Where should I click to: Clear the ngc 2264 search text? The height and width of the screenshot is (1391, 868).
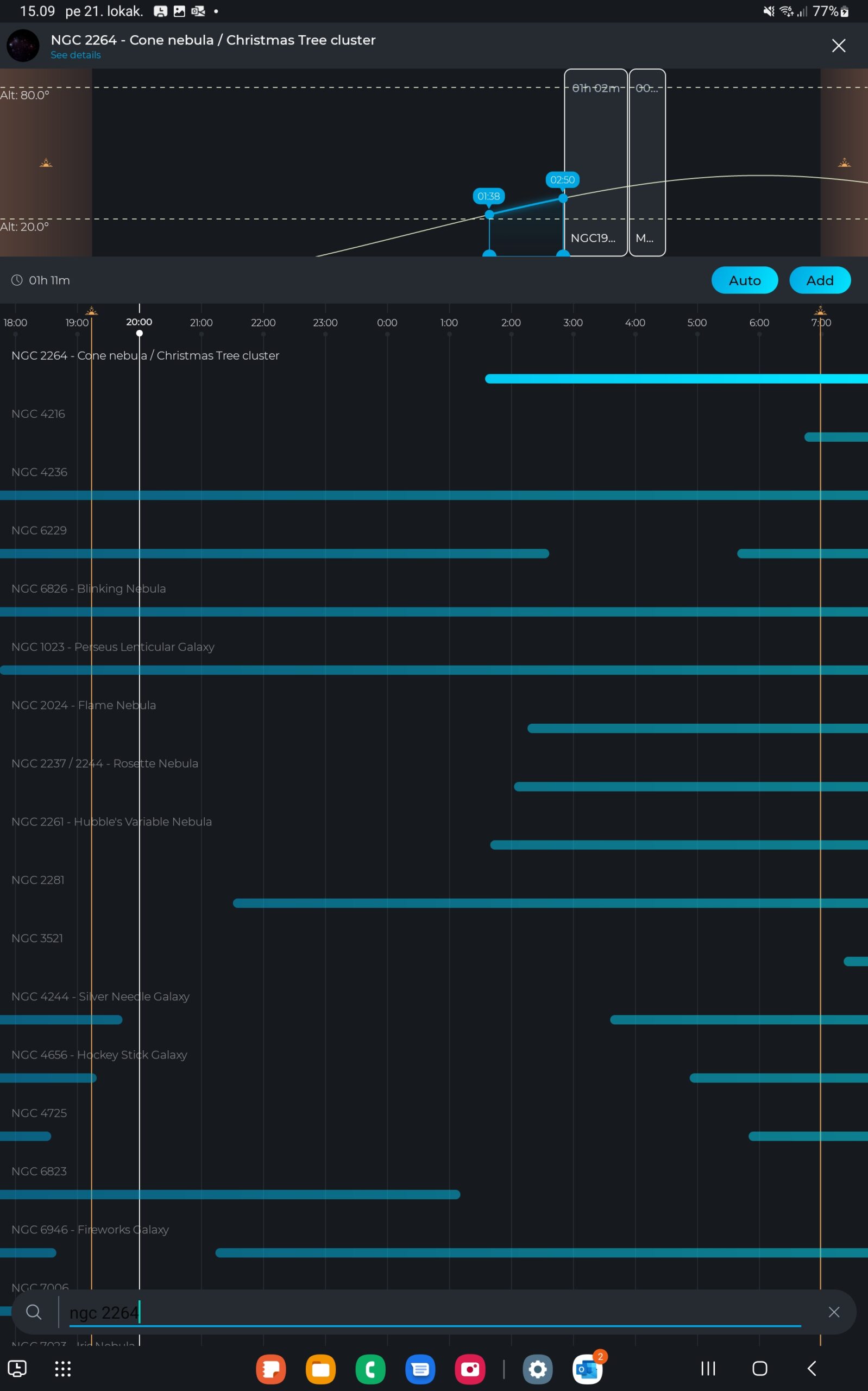834,1312
